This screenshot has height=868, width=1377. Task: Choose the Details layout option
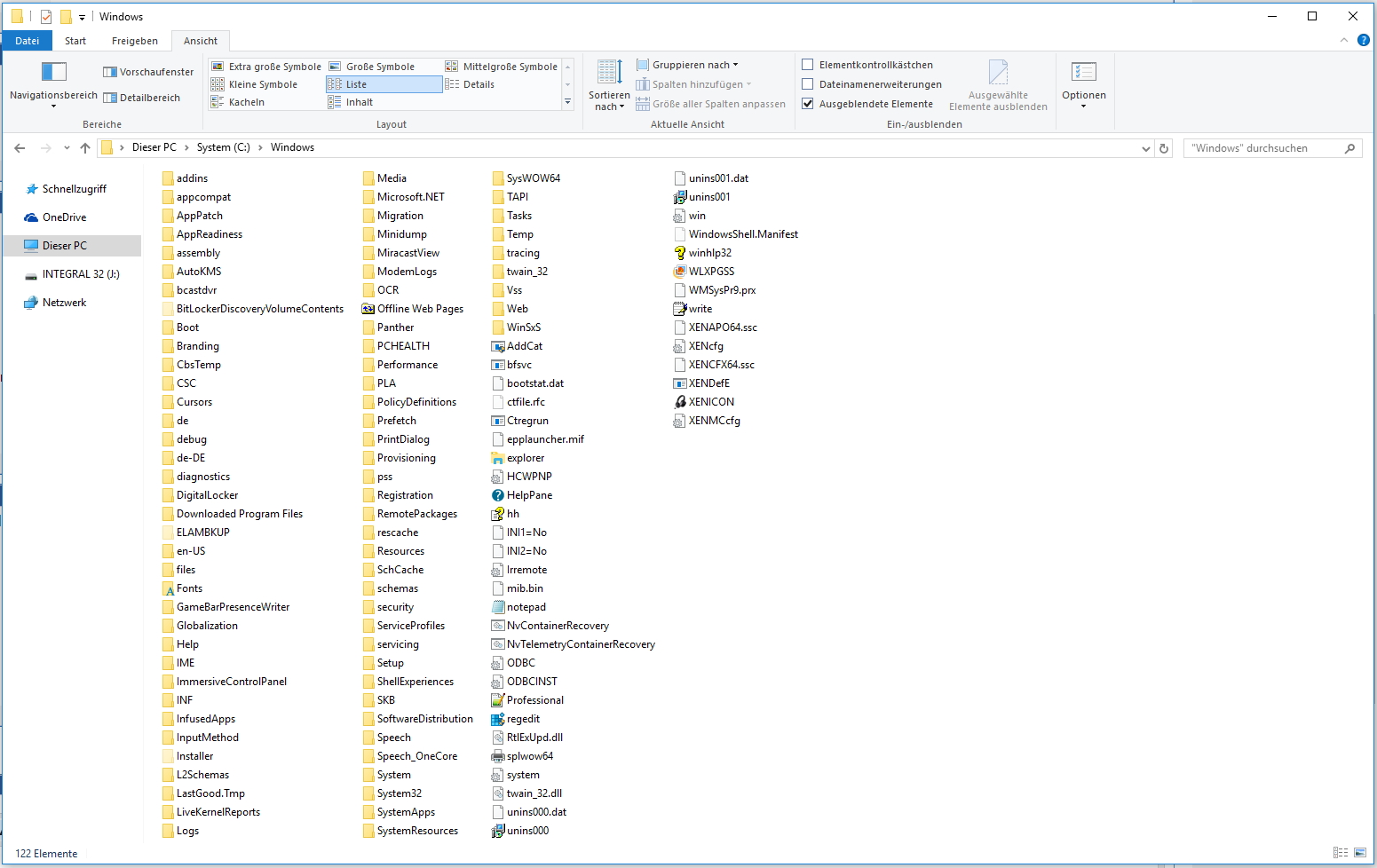click(470, 84)
